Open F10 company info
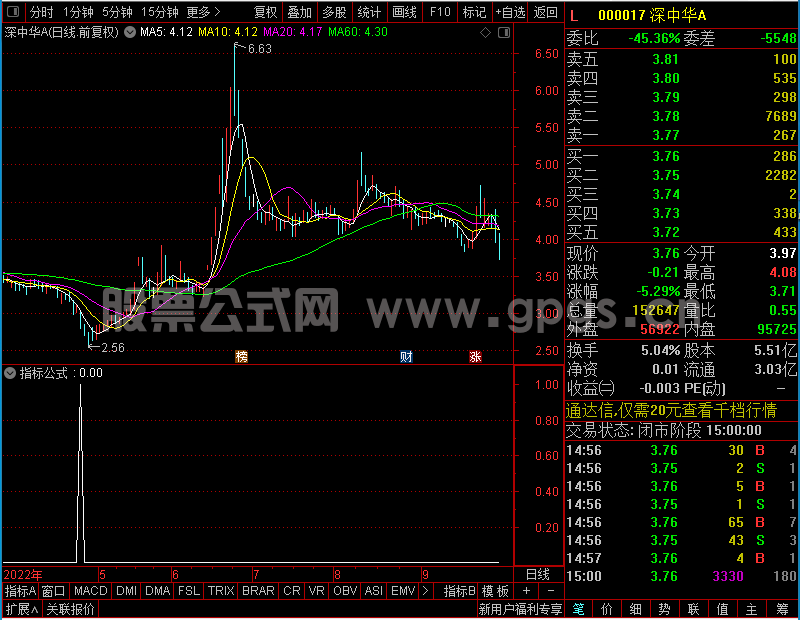Image resolution: width=800 pixels, height=620 pixels. click(x=440, y=12)
